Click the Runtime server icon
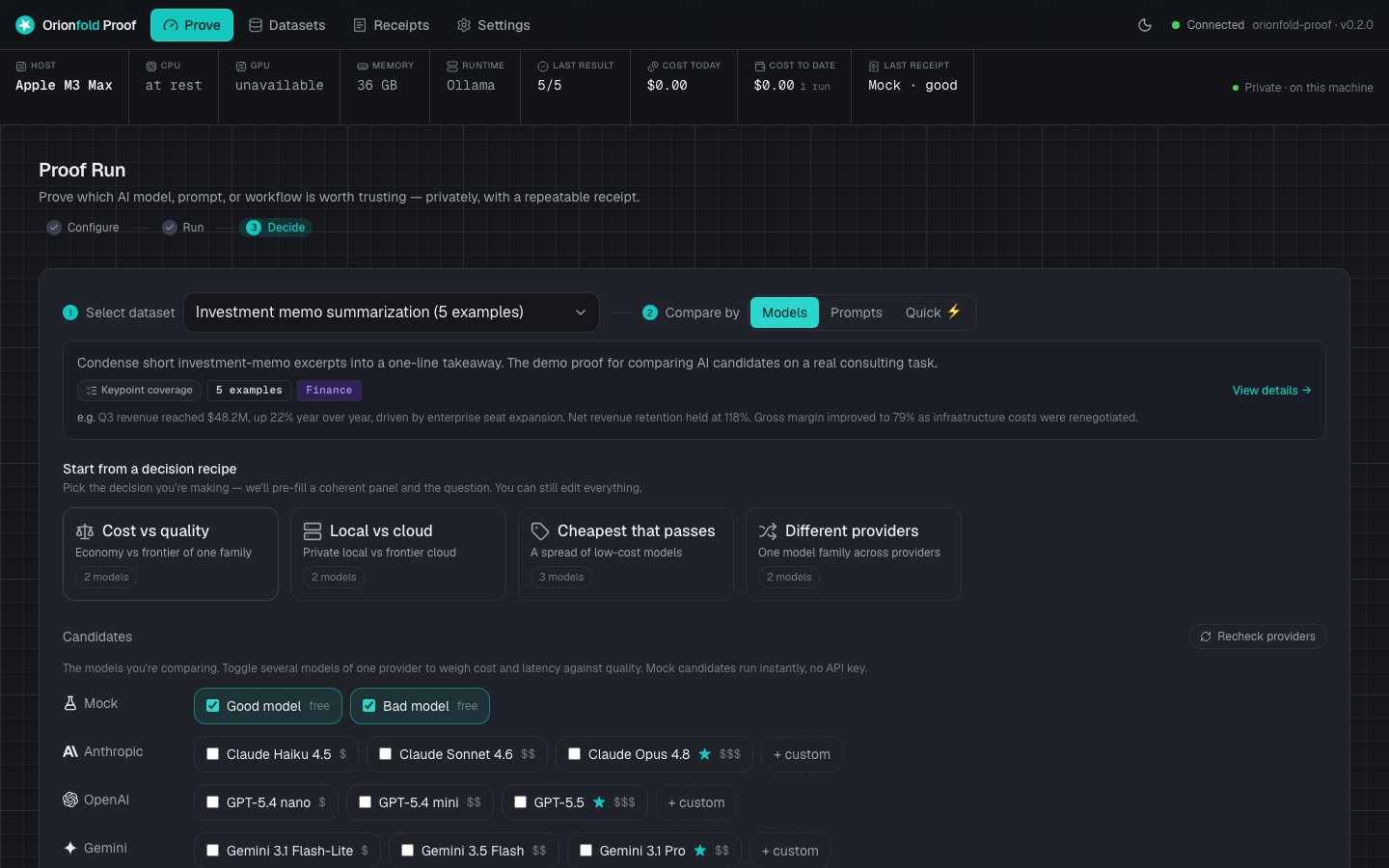This screenshot has height=868, width=1389. [x=452, y=67]
